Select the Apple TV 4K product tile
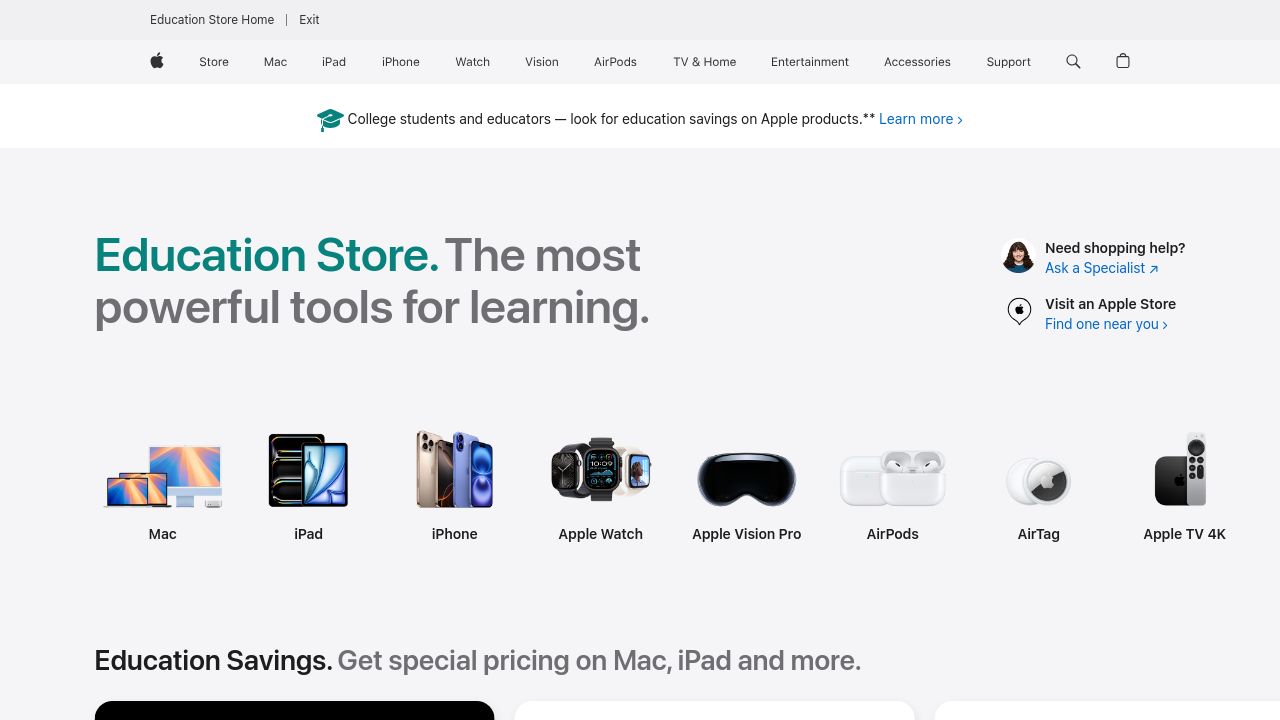The width and height of the screenshot is (1280, 720). tap(1185, 488)
